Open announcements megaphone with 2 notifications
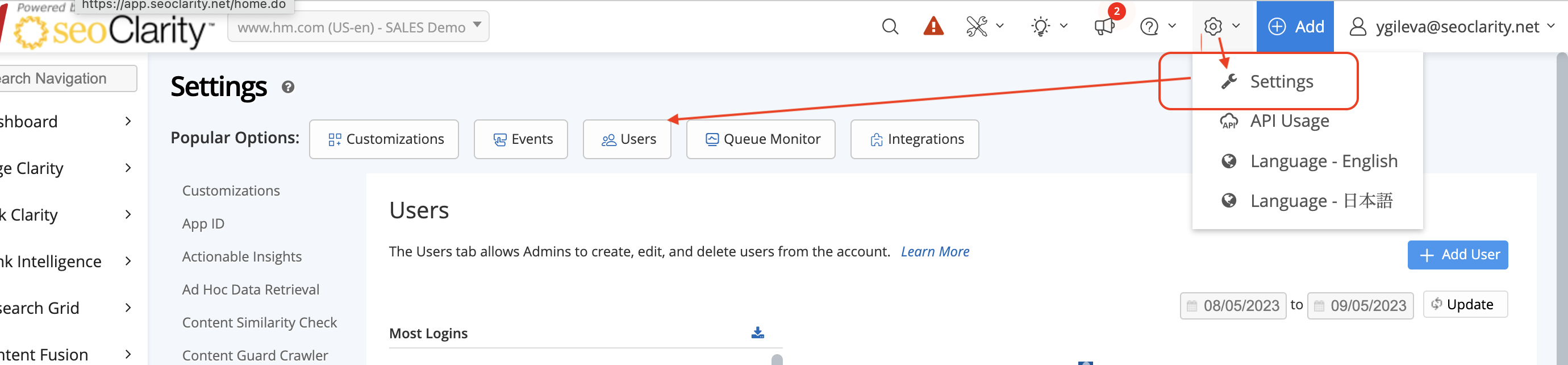Image resolution: width=1568 pixels, height=365 pixels. (x=1103, y=27)
